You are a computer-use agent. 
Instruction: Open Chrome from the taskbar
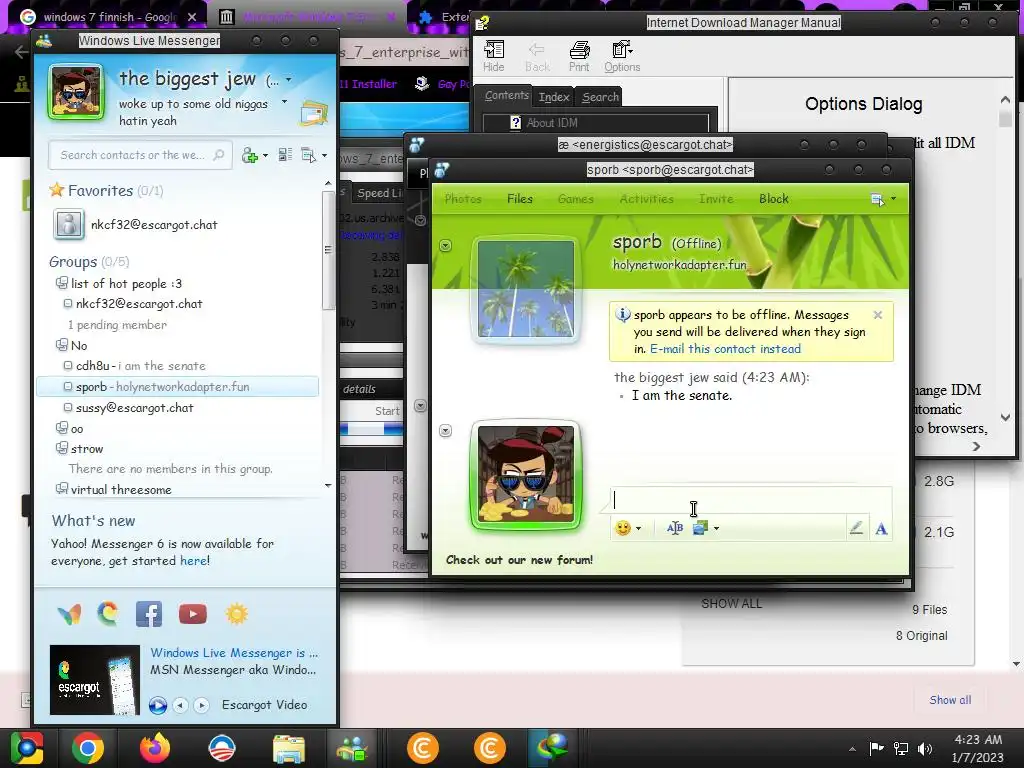[88, 748]
